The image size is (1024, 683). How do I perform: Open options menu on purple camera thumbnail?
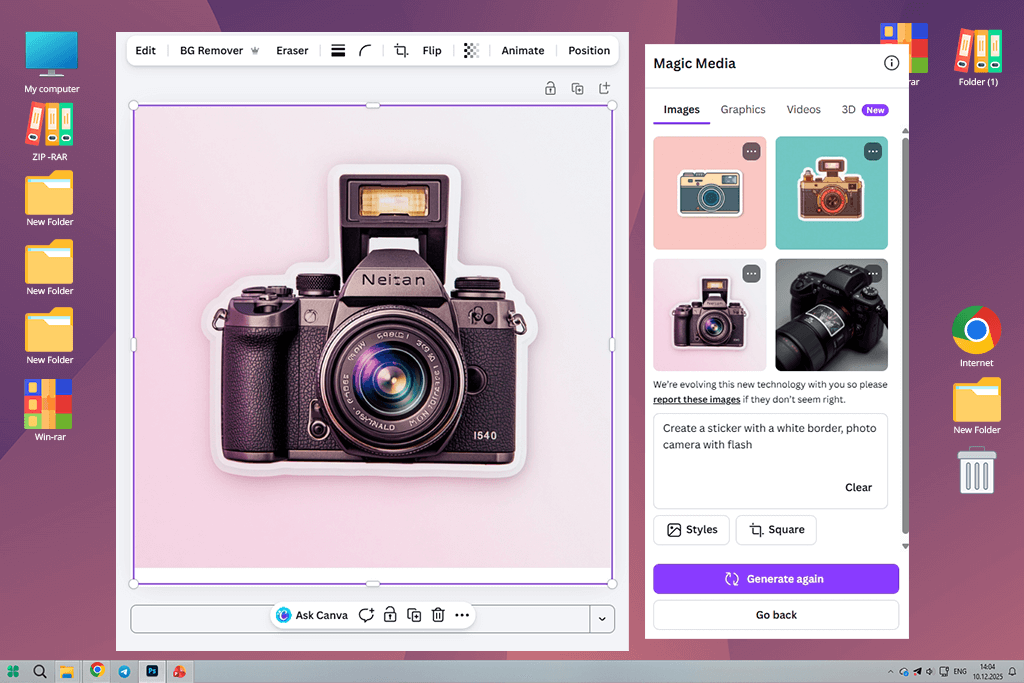pos(752,274)
